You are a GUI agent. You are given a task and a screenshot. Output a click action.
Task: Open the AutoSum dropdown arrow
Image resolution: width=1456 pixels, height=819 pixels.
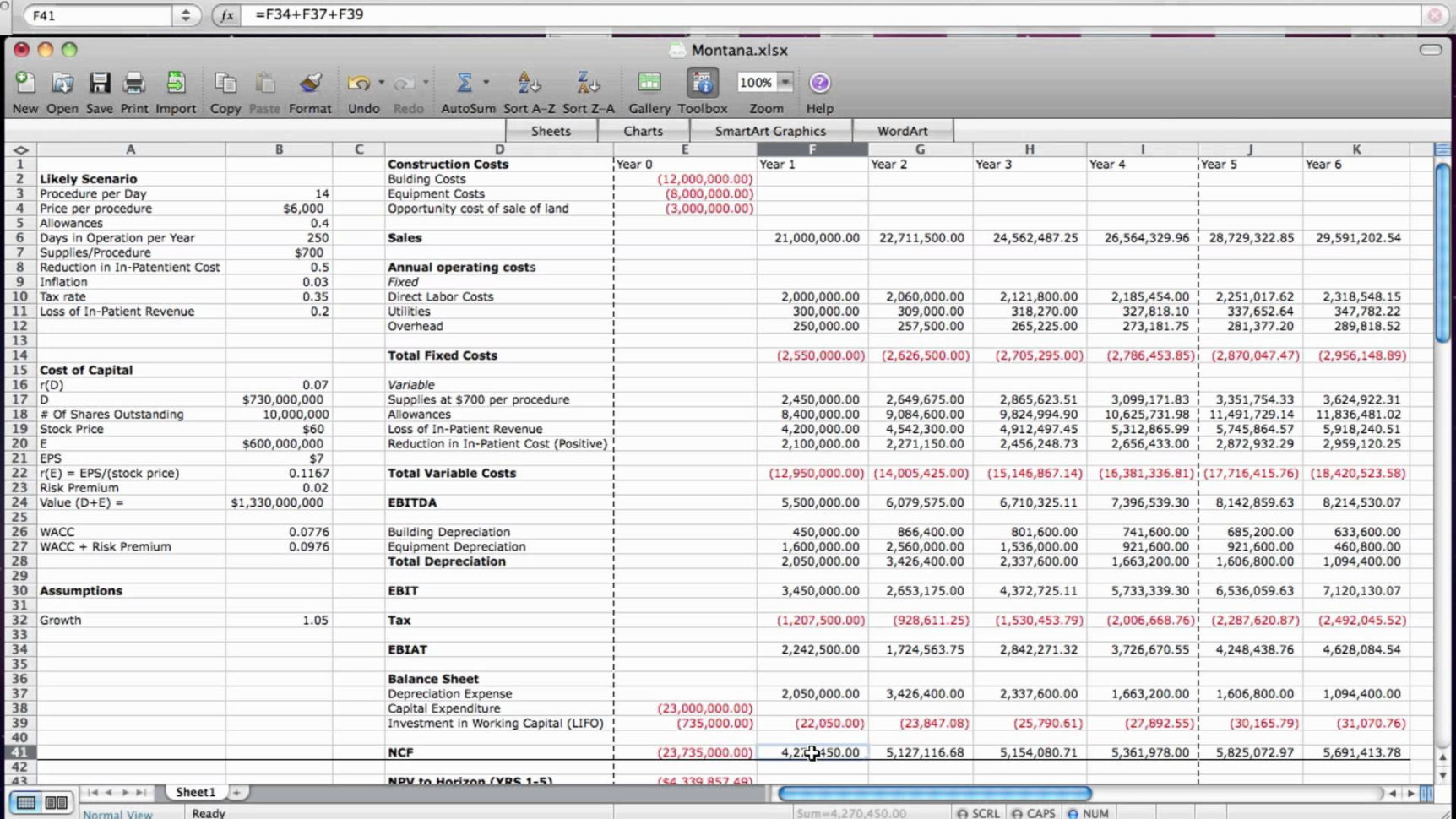485,82
